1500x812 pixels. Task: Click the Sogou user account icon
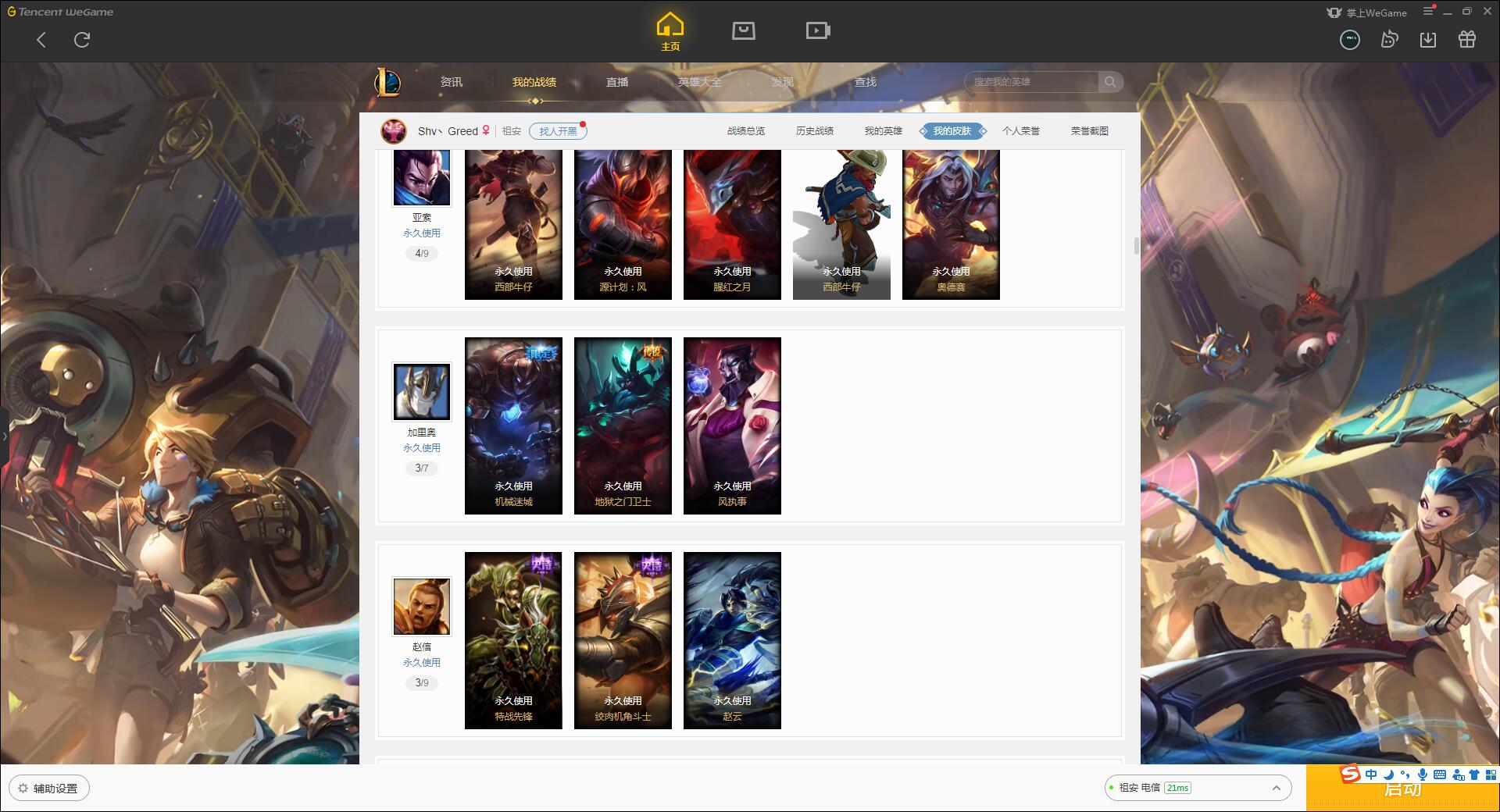[x=1458, y=775]
